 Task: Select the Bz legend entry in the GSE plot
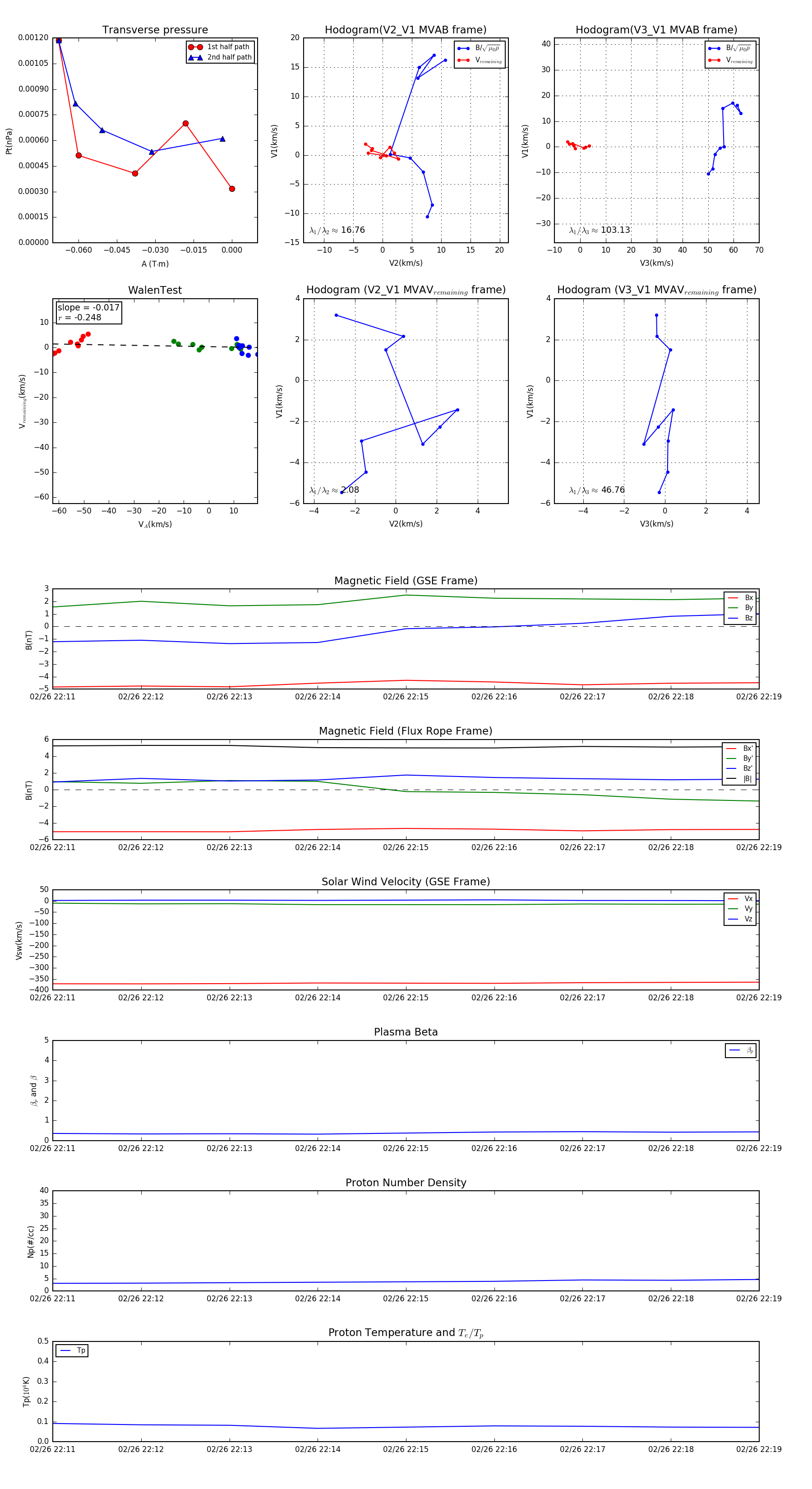point(740,618)
